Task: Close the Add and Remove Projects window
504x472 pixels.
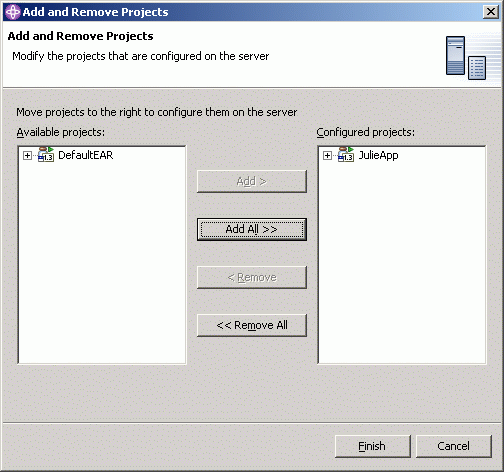Action: click(491, 12)
